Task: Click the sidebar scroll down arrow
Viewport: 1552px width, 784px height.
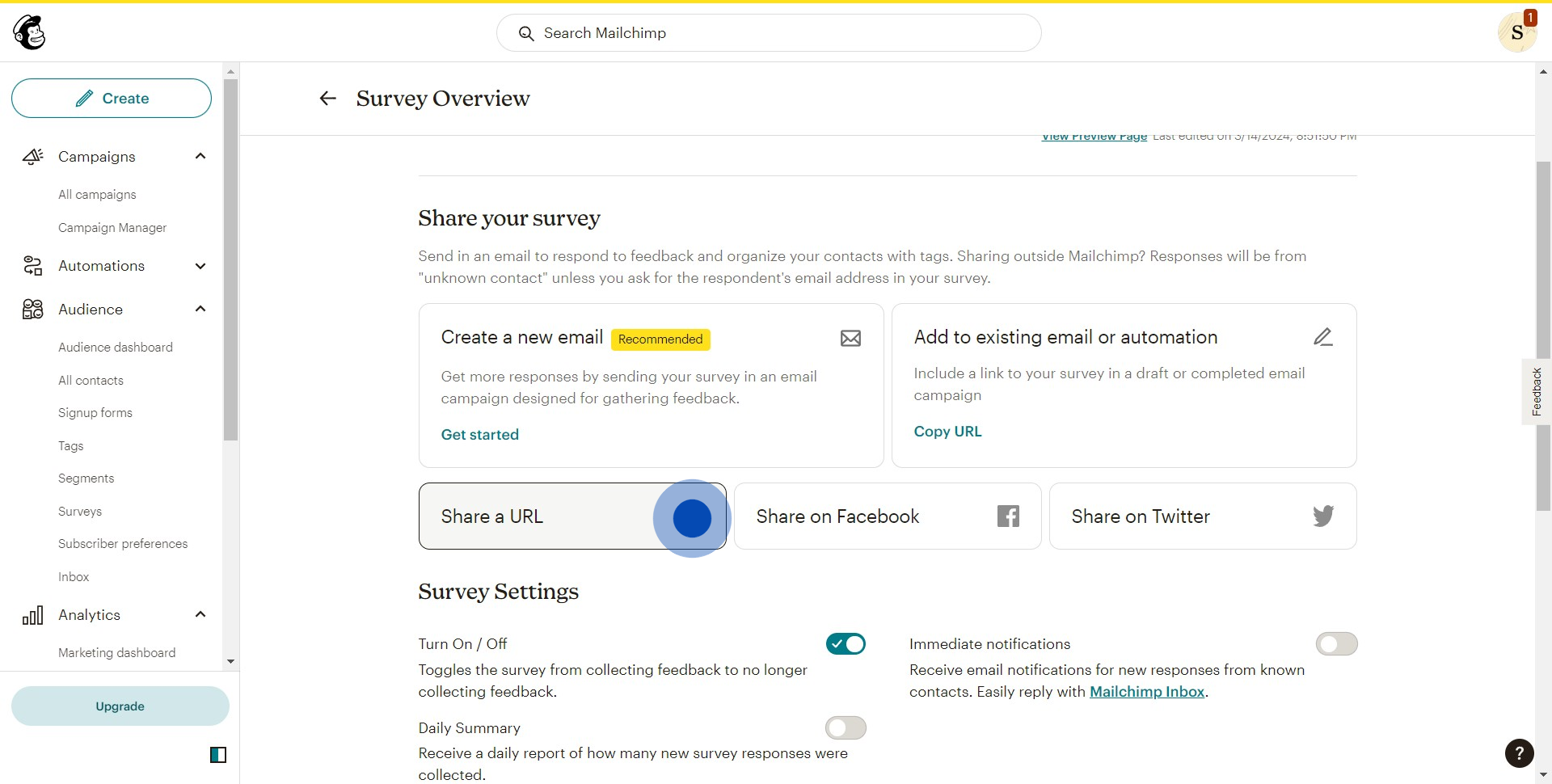Action: [231, 662]
